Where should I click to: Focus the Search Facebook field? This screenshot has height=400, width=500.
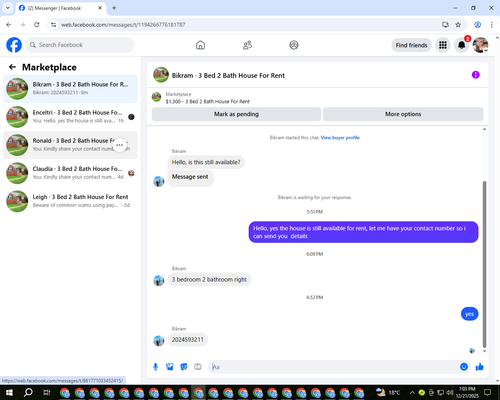(x=80, y=45)
